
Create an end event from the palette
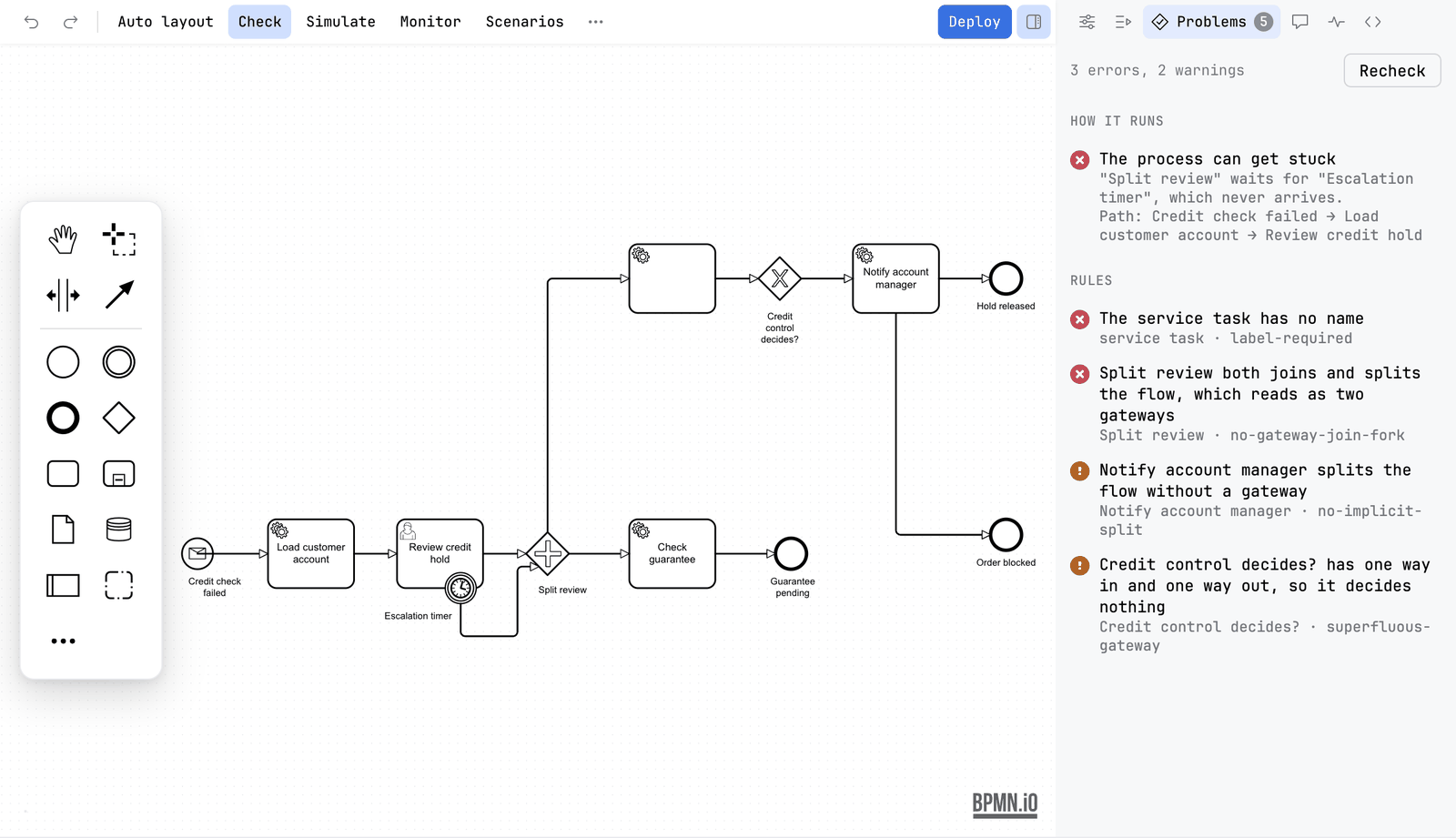pos(63,419)
